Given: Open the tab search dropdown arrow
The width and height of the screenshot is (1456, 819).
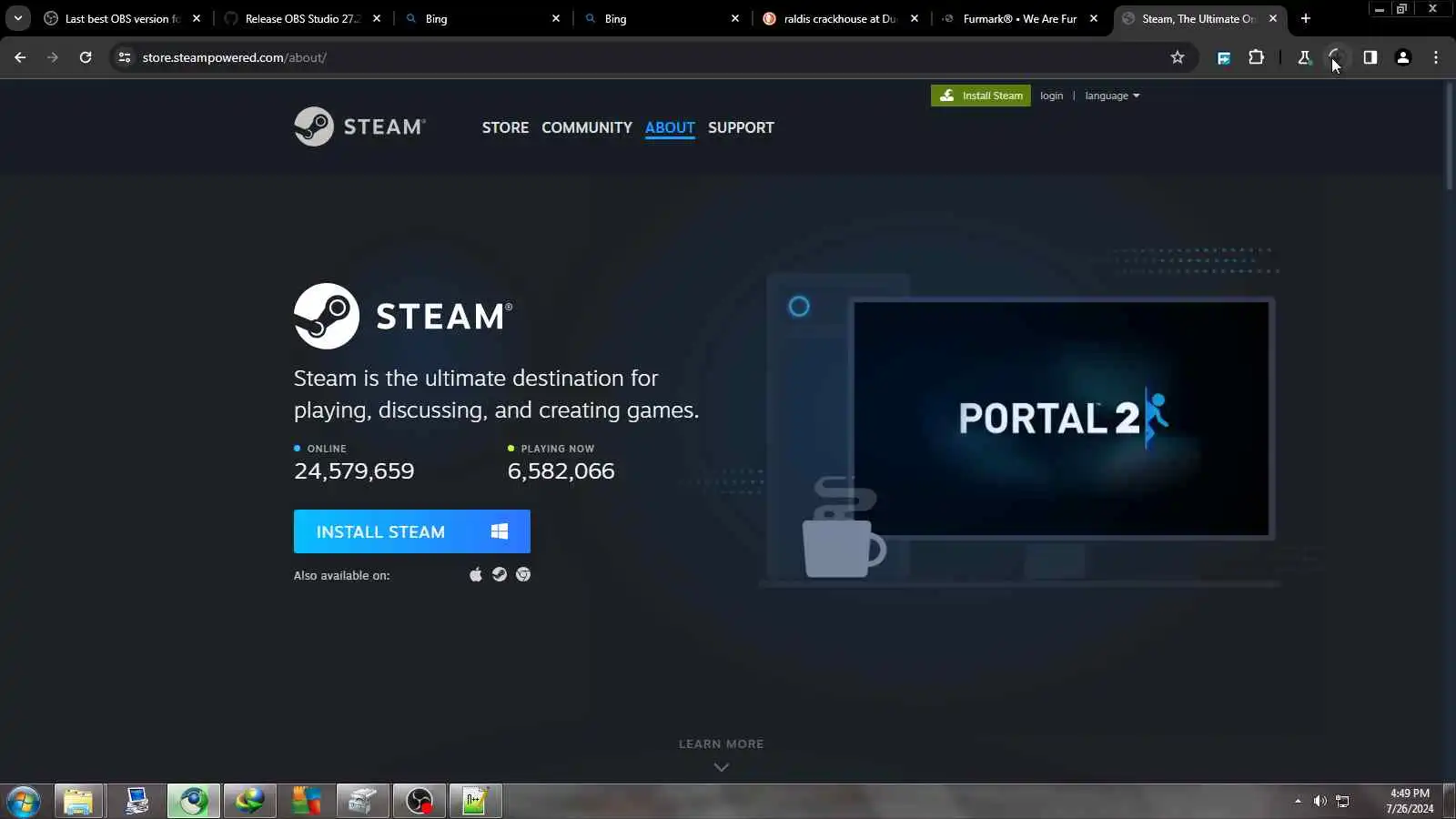Looking at the screenshot, I should 18,18.
